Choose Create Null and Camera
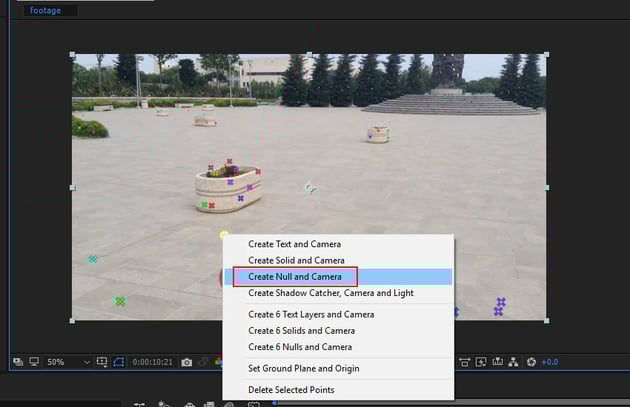 tap(338, 276)
